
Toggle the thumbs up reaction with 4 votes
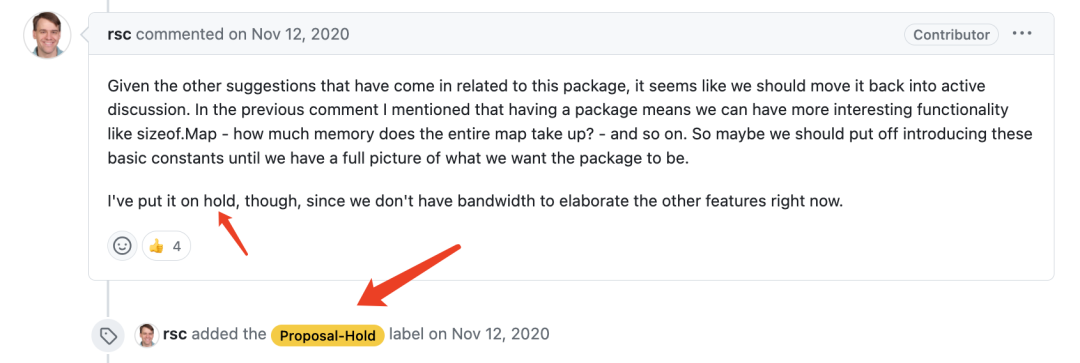[166, 246]
